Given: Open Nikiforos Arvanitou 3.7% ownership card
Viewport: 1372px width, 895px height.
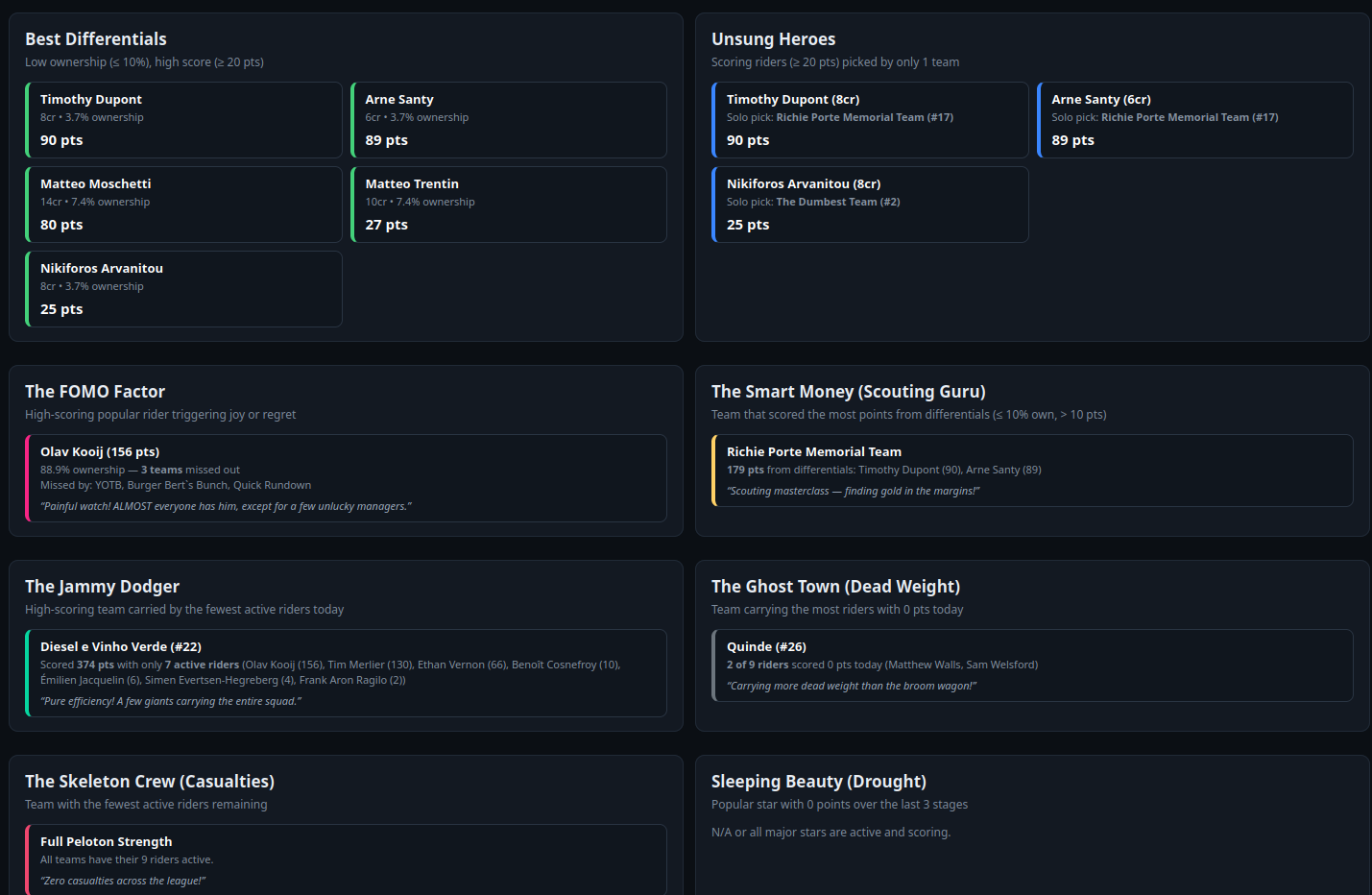Looking at the screenshot, I should 183,289.
